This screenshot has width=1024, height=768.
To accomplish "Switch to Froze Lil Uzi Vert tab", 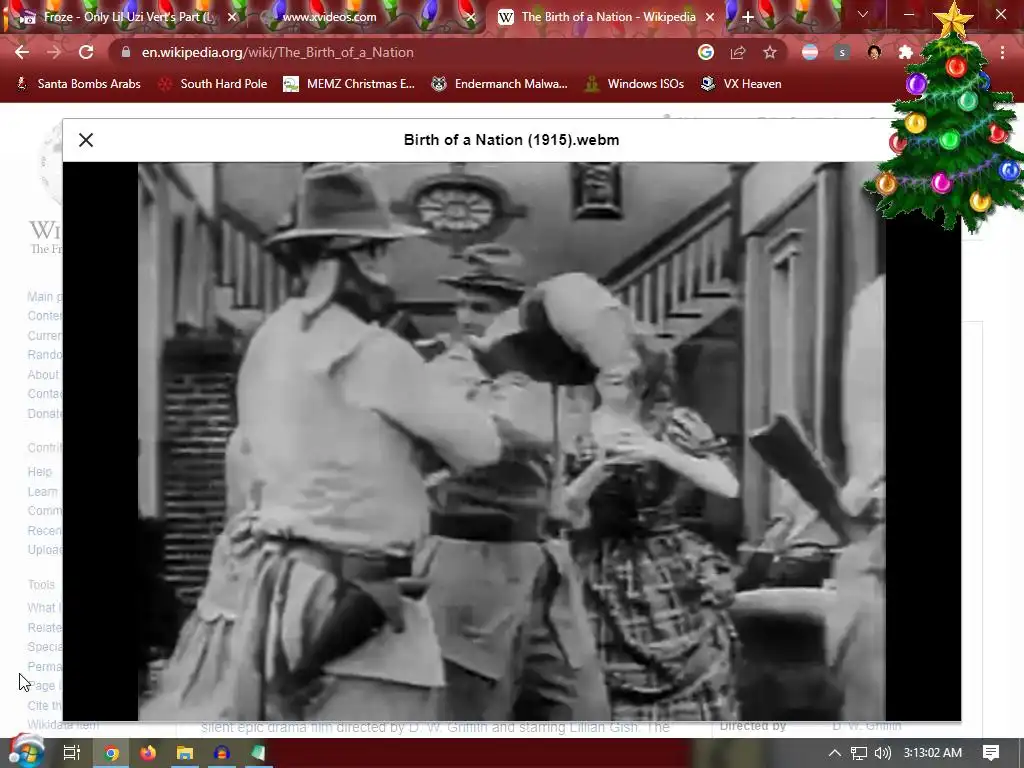I will [127, 17].
